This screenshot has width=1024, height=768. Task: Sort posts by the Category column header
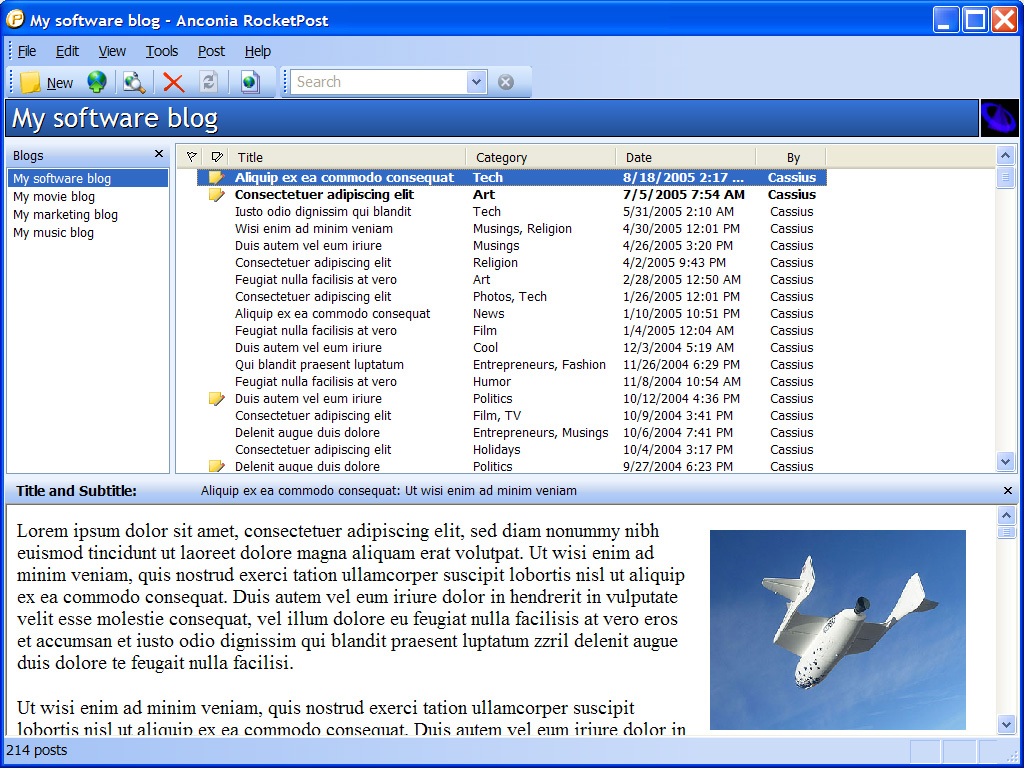tap(541, 157)
